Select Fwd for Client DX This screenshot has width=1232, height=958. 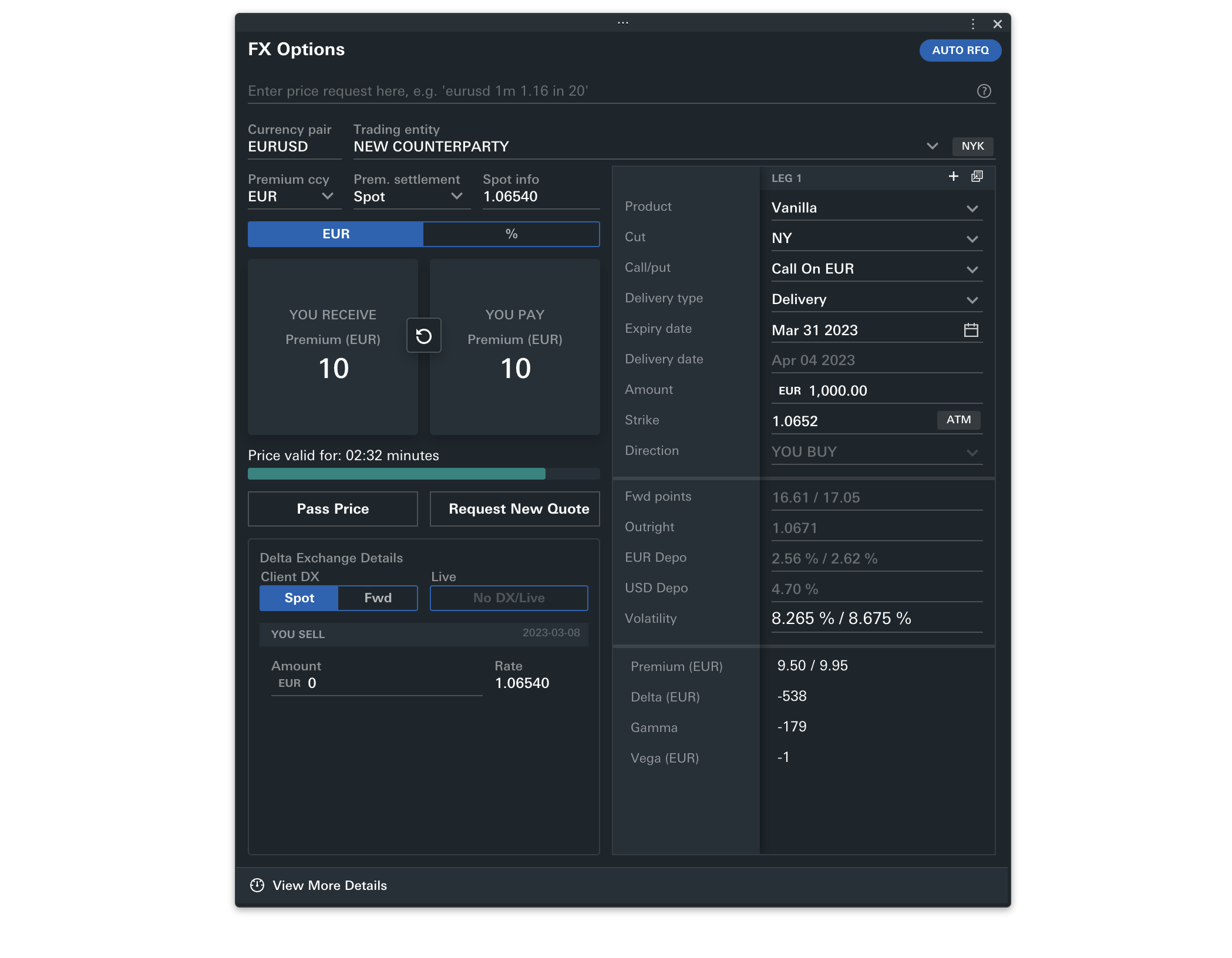377,598
